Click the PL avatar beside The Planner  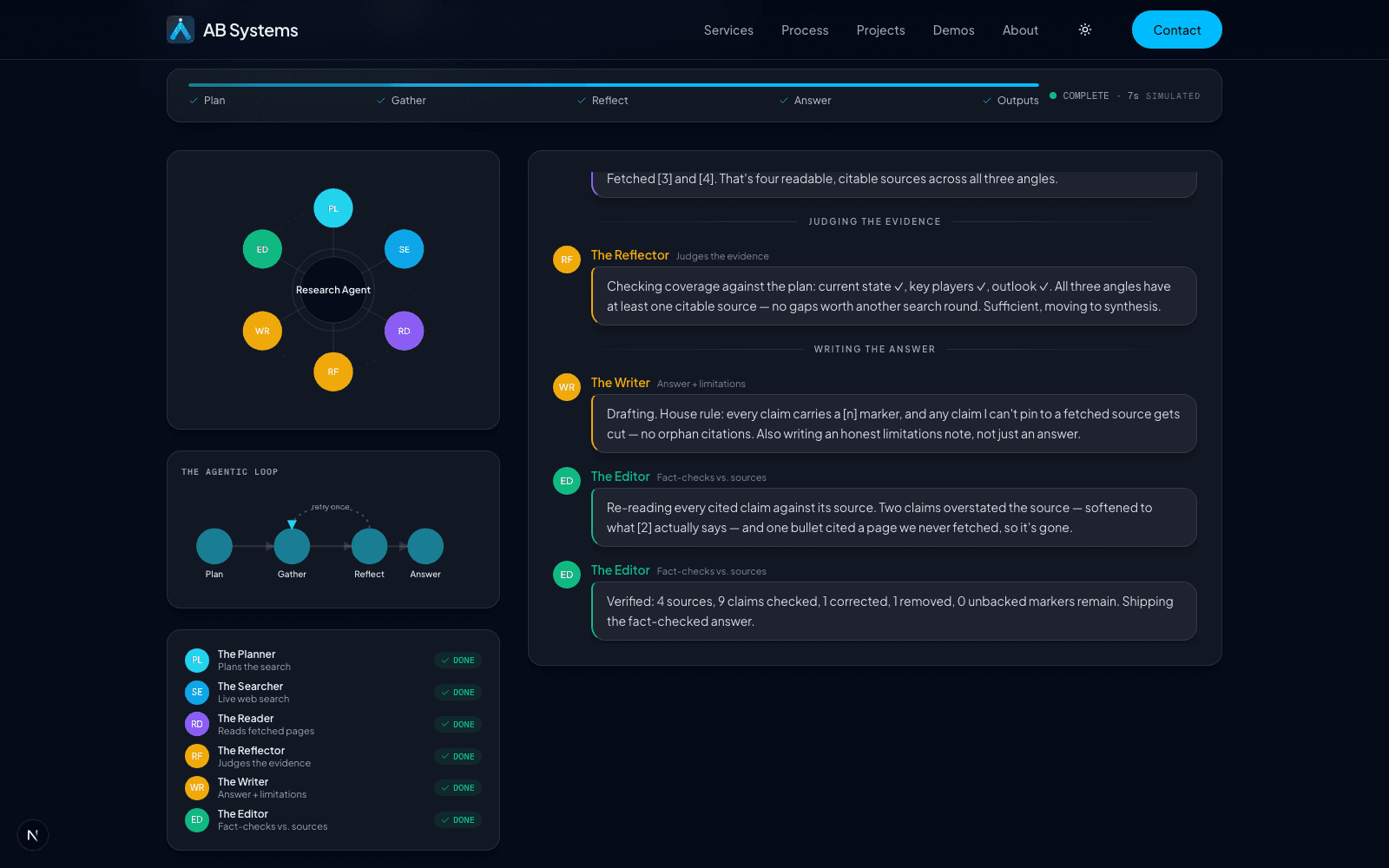[197, 661]
